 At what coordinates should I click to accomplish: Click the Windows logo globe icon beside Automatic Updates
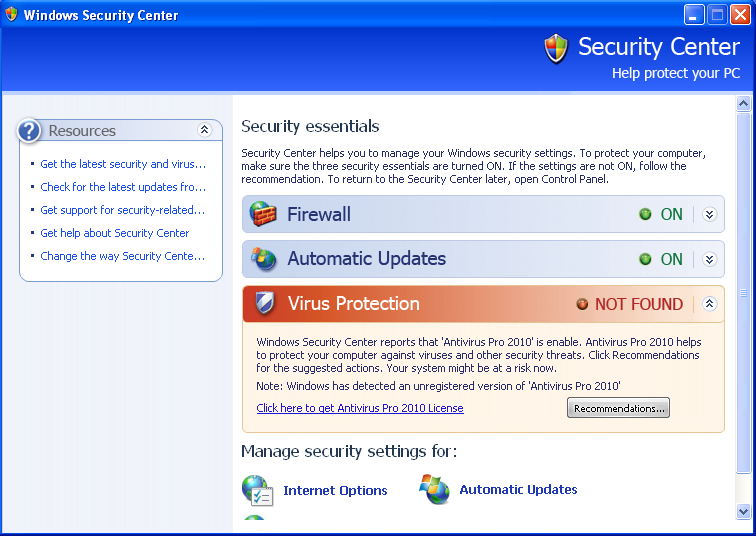coord(435,489)
